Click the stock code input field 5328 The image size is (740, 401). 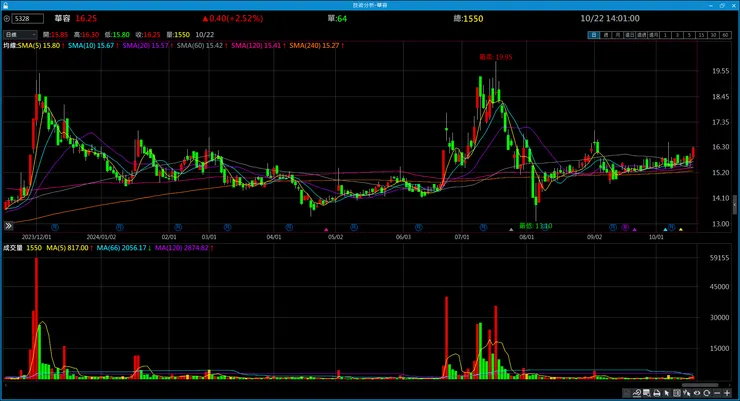point(28,19)
